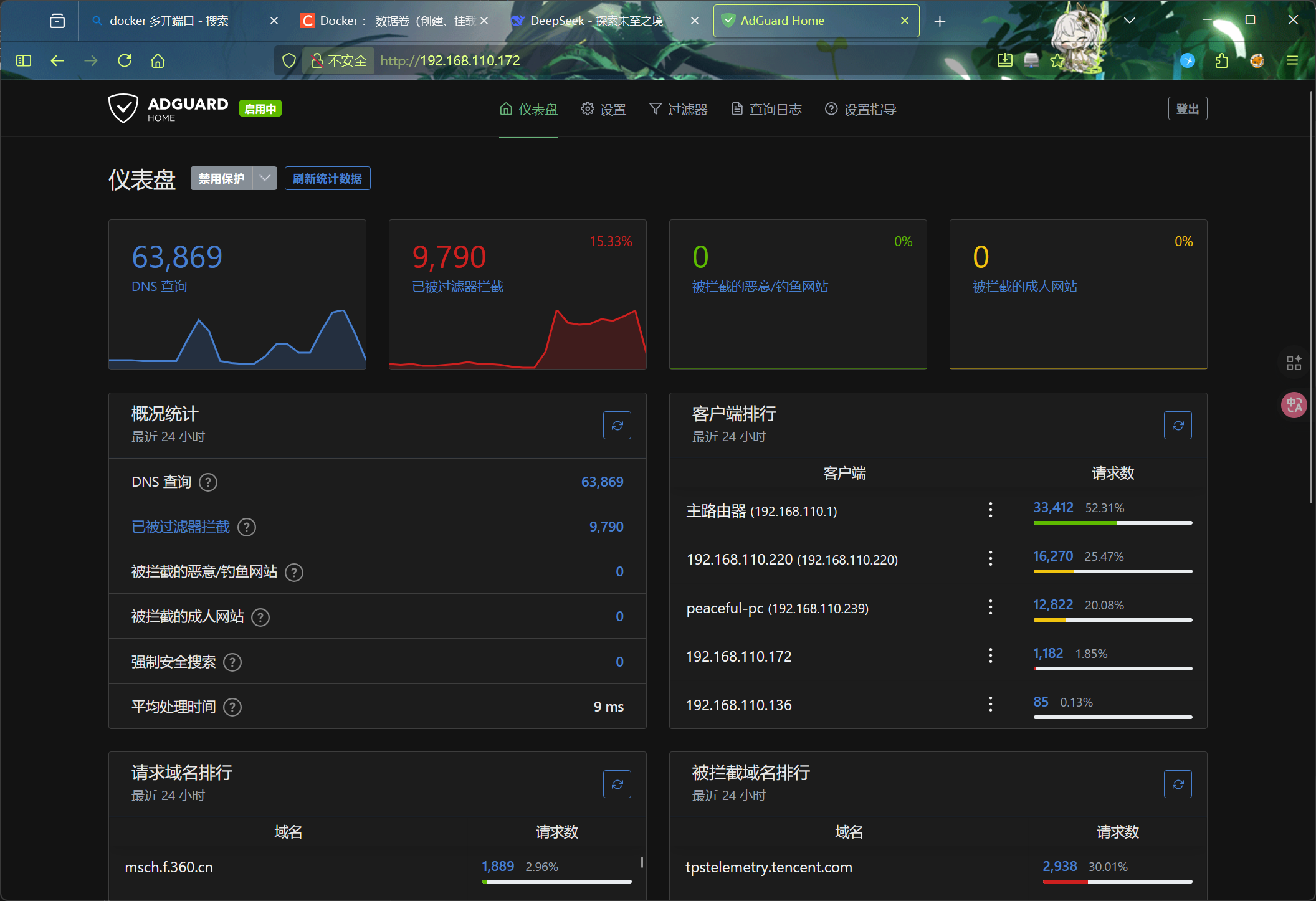Open the 过滤器 navigation menu

679,110
